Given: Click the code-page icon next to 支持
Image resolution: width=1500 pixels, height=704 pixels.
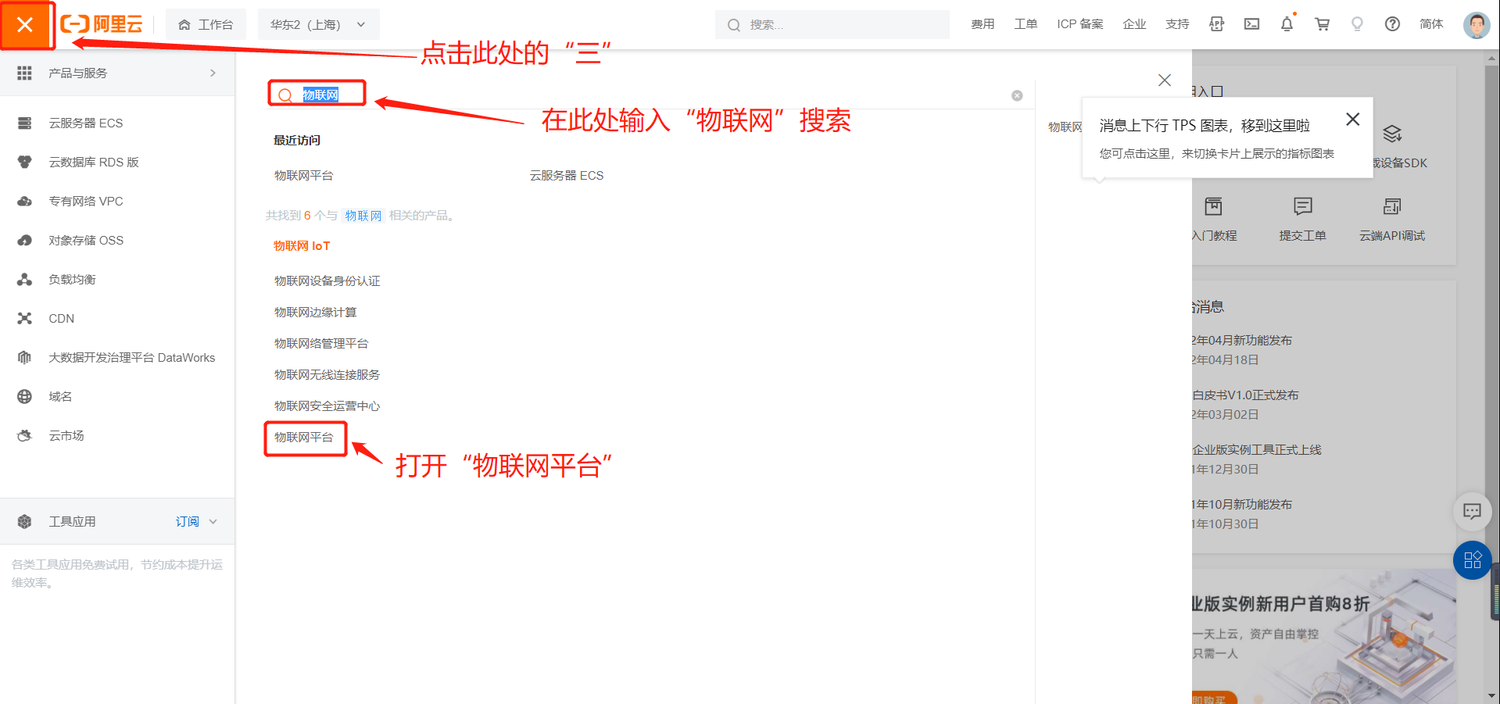Looking at the screenshot, I should [1216, 24].
